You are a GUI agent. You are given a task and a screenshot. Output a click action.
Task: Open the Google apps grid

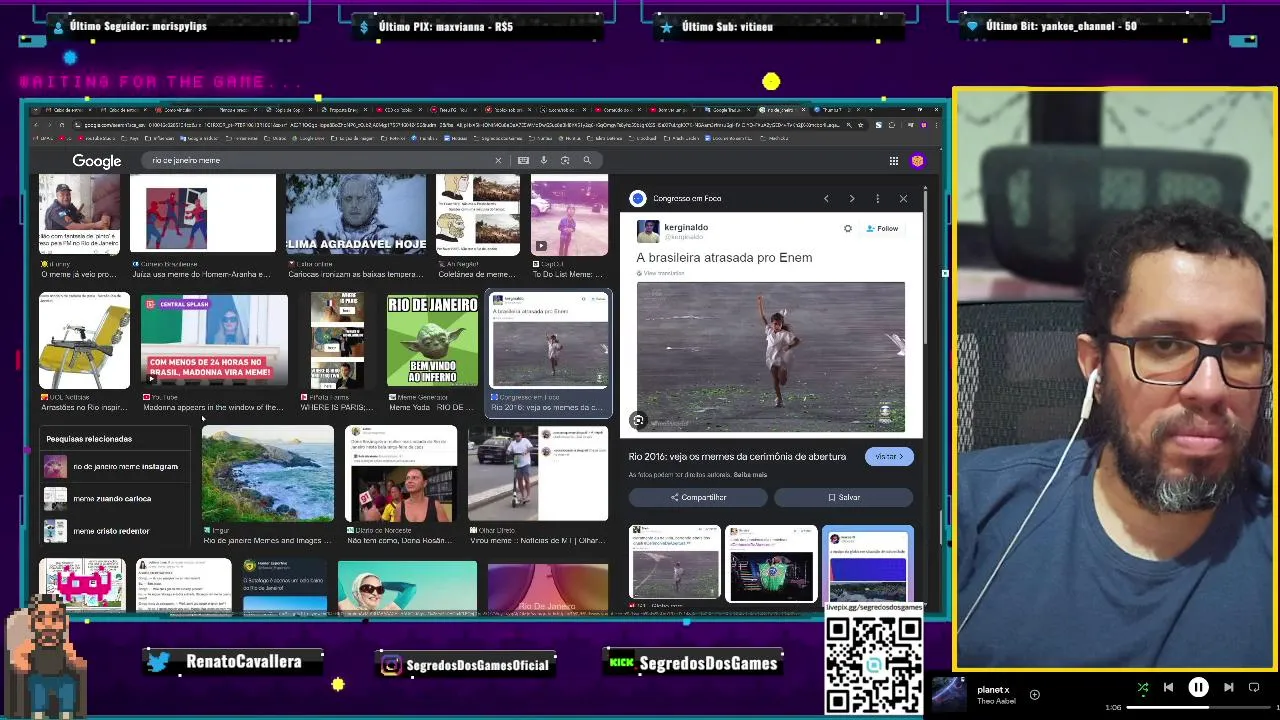point(893,161)
